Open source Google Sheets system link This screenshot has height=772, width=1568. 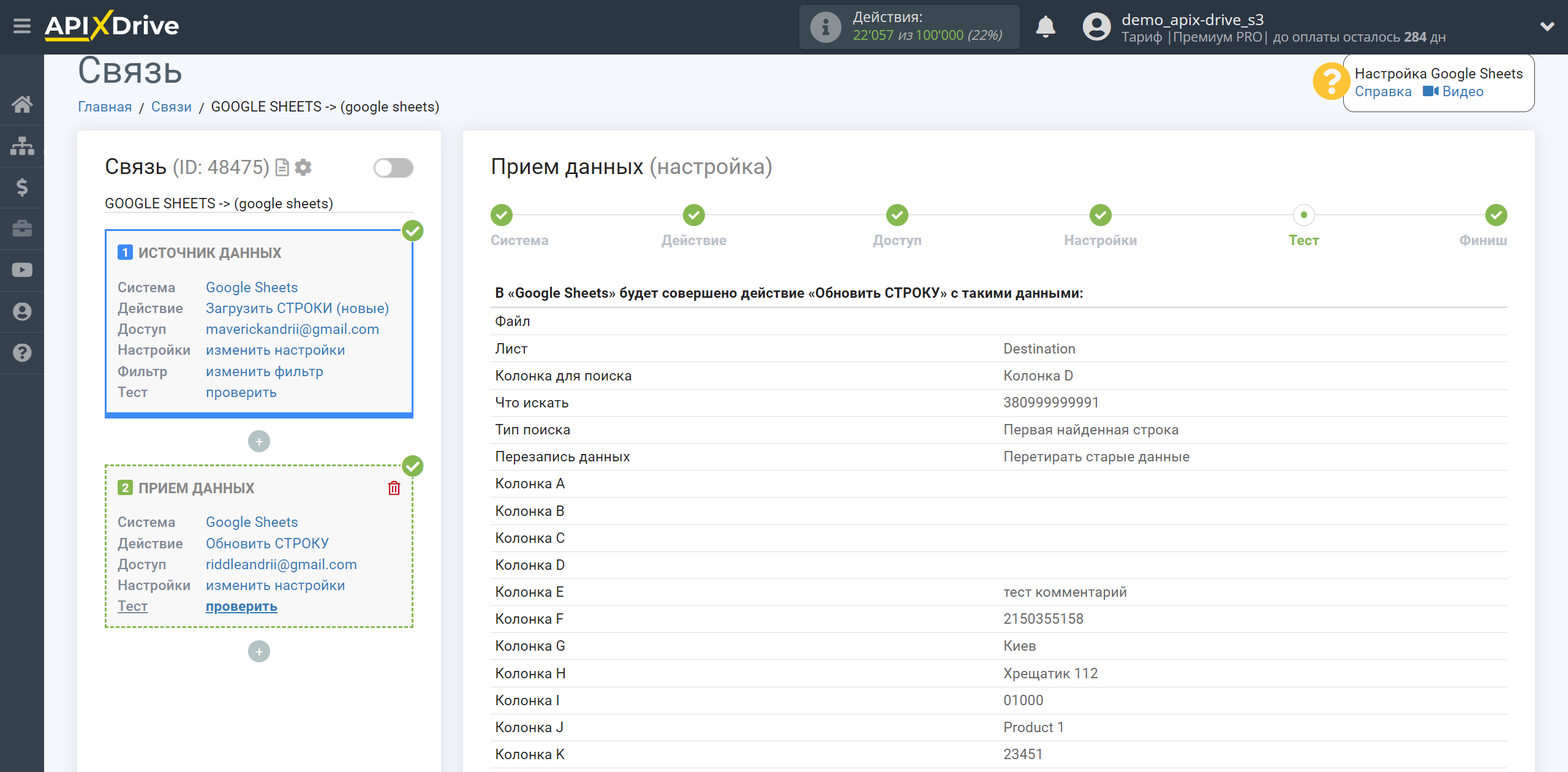252,287
